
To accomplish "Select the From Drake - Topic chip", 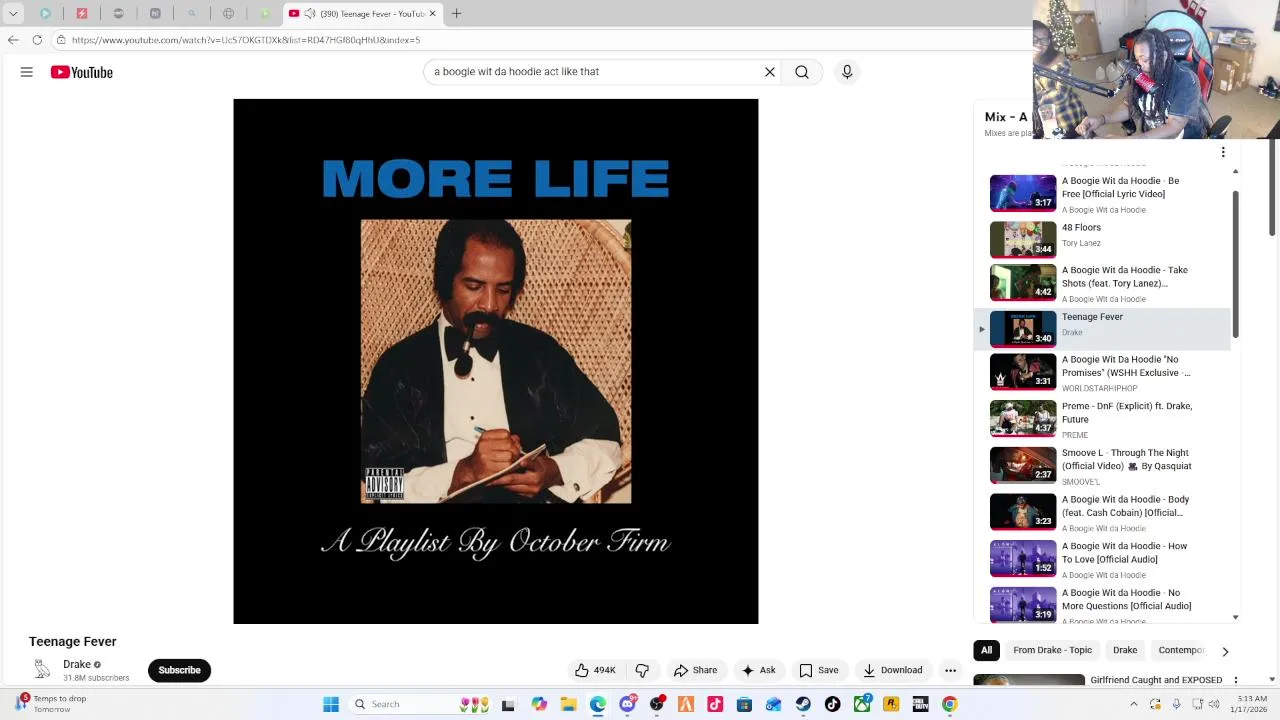I will coord(1052,650).
